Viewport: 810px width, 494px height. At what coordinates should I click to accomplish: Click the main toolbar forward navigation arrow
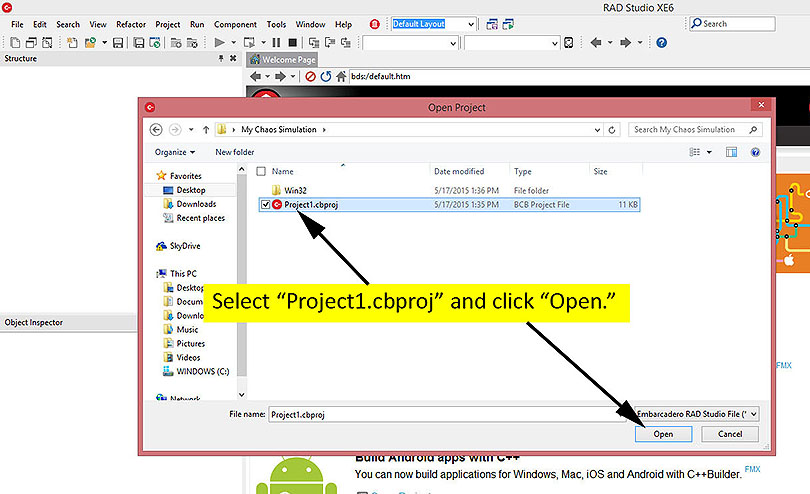[x=626, y=42]
